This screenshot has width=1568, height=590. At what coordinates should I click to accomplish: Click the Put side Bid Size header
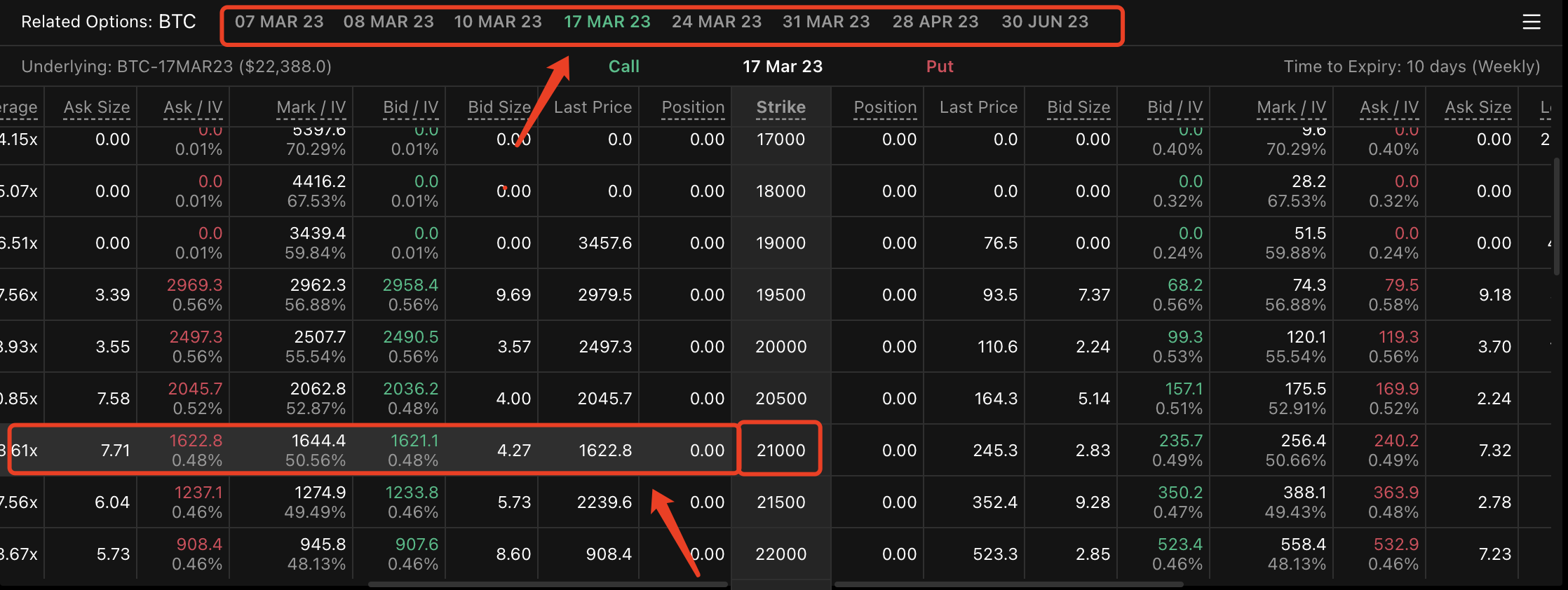click(1079, 107)
